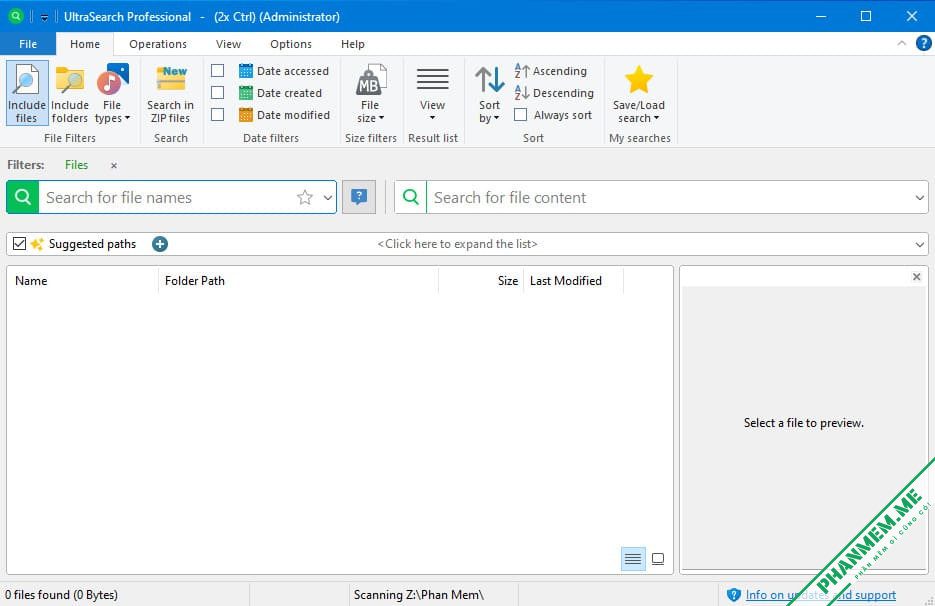Click the Files filter tag
Image resolution: width=935 pixels, height=606 pixels.
(x=76, y=165)
